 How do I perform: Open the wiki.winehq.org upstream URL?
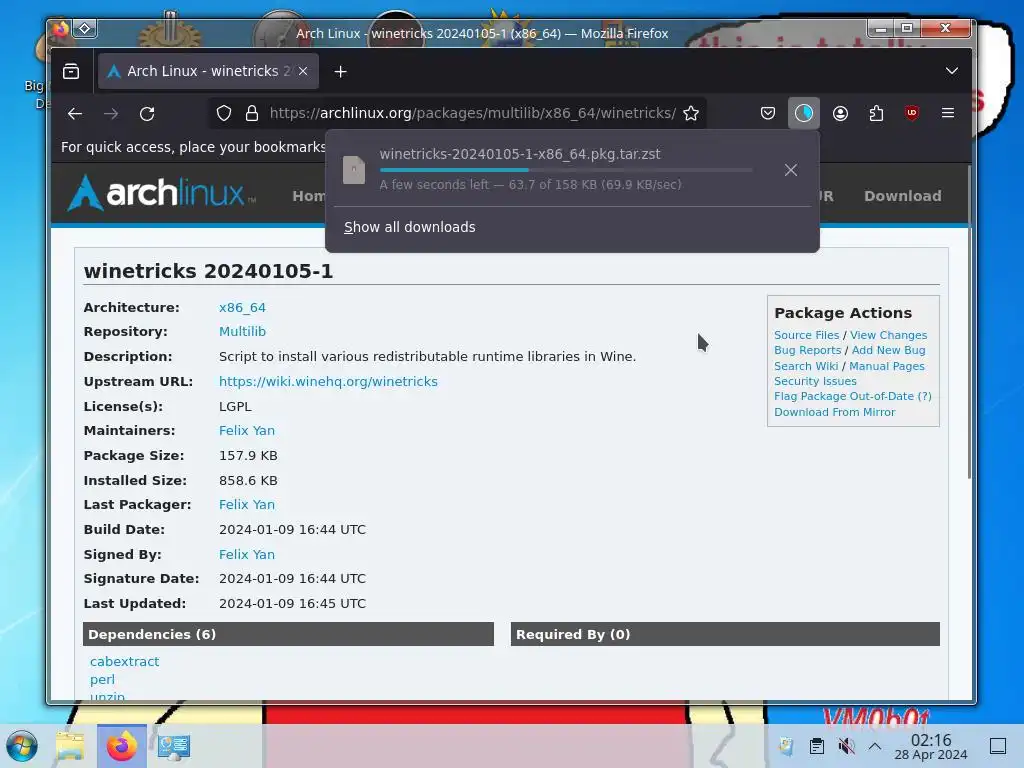point(328,381)
